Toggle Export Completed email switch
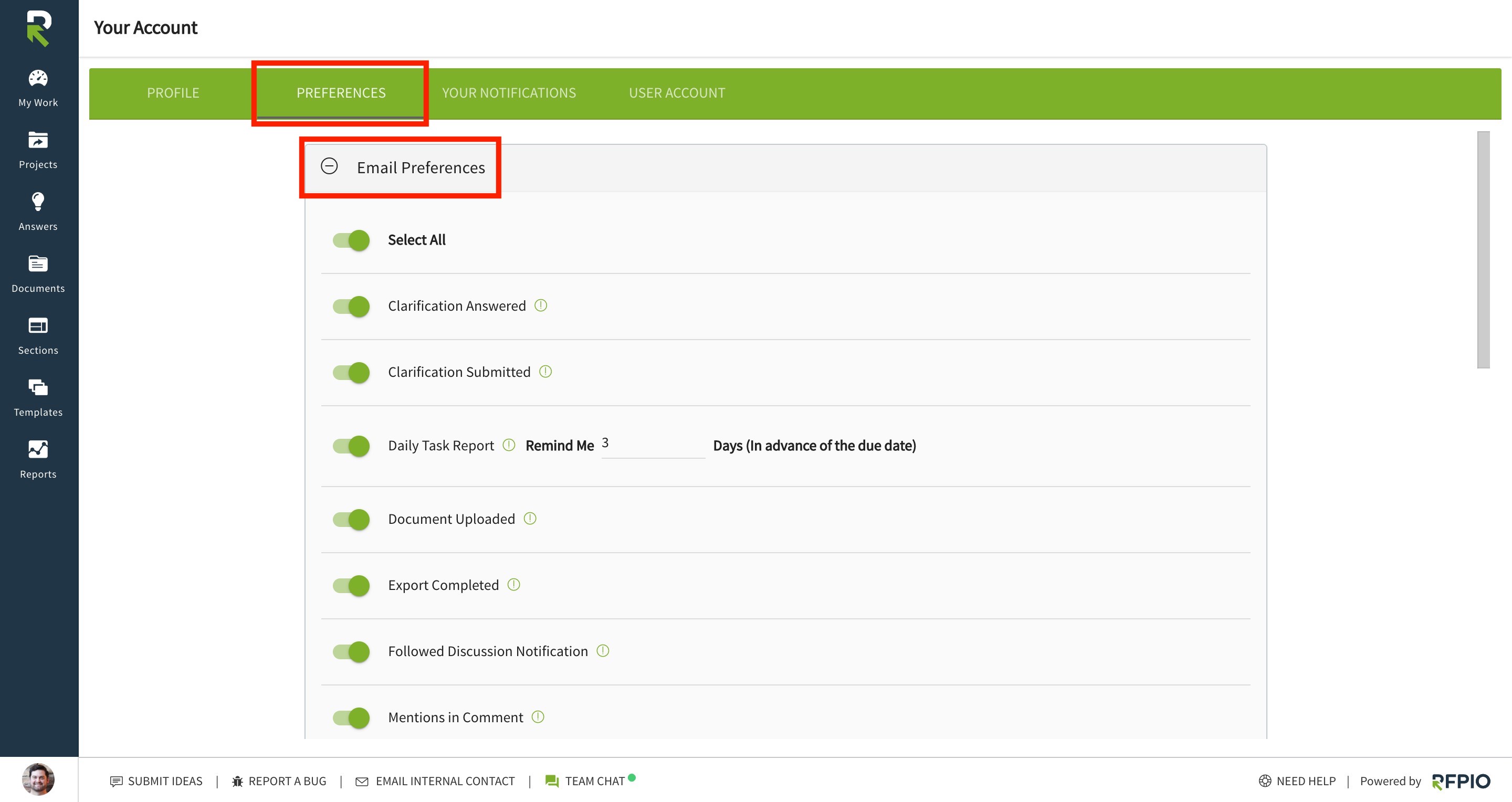 point(351,586)
